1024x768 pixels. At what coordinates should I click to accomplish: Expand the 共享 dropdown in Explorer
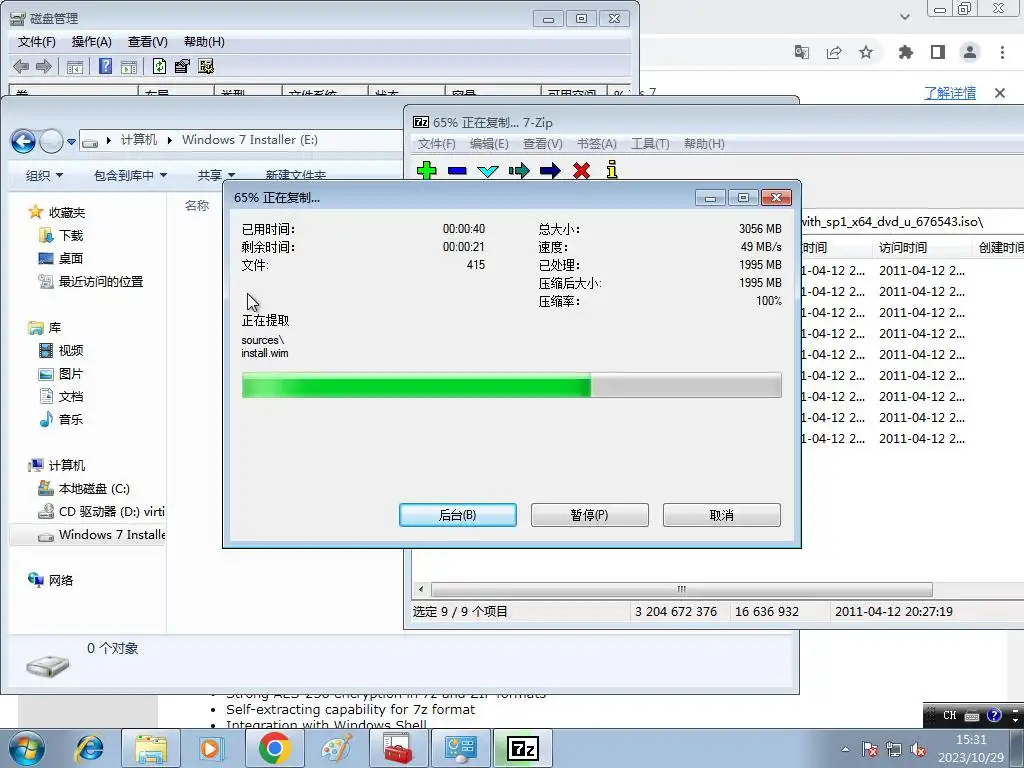(216, 175)
